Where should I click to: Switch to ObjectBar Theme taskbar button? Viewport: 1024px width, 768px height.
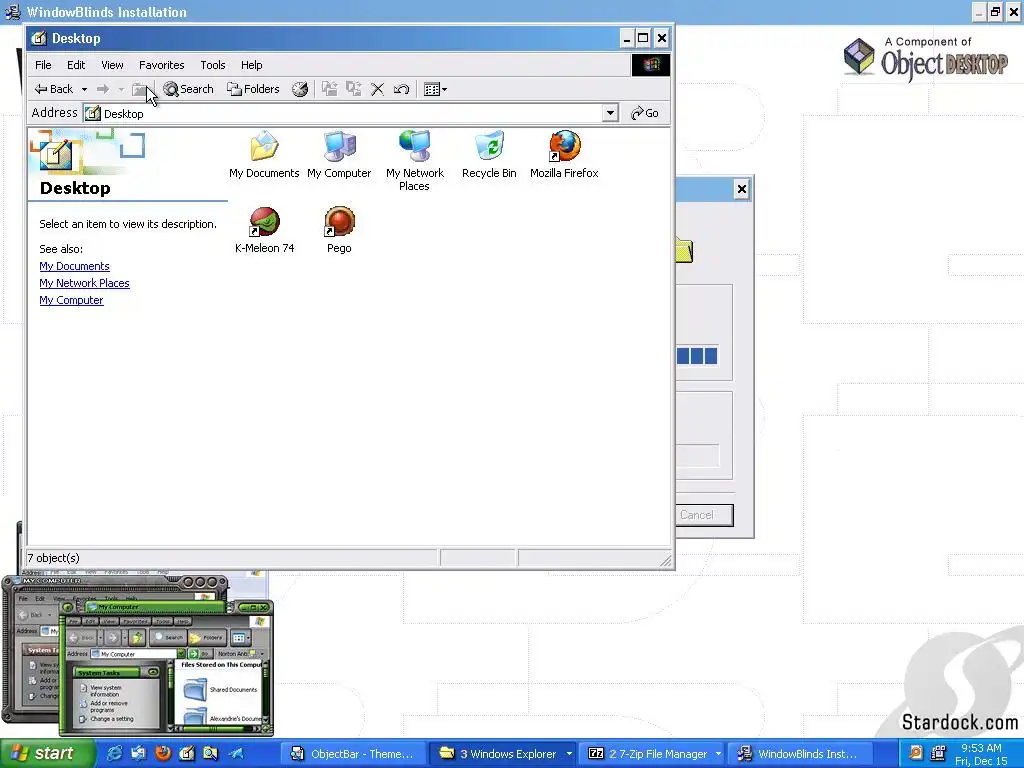(353, 754)
